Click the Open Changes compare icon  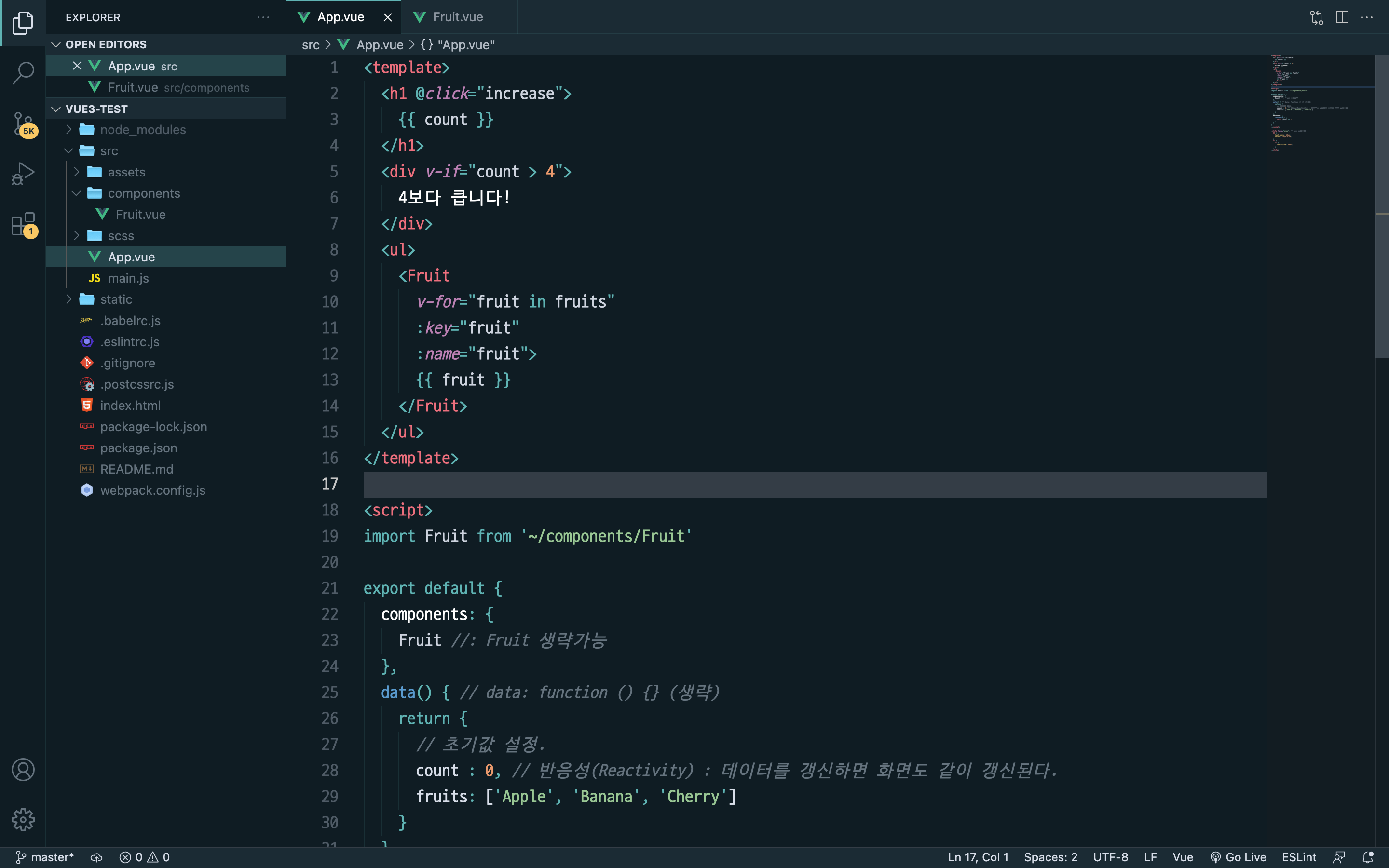pos(1316,17)
